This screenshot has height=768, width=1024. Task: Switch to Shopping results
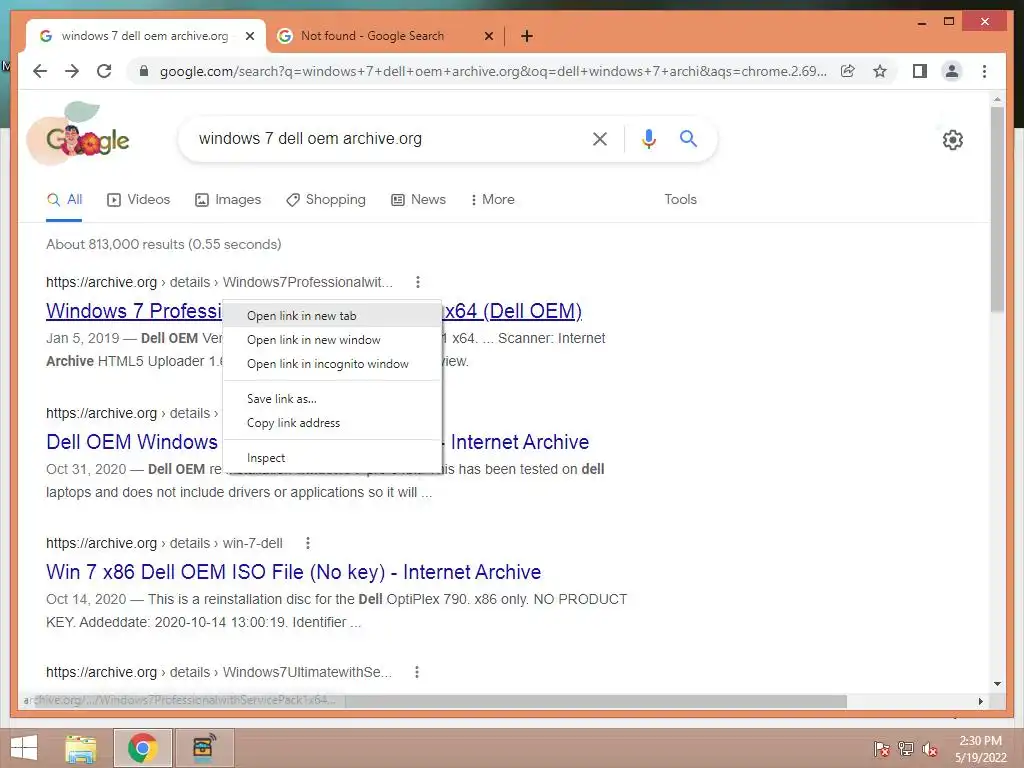click(x=326, y=200)
